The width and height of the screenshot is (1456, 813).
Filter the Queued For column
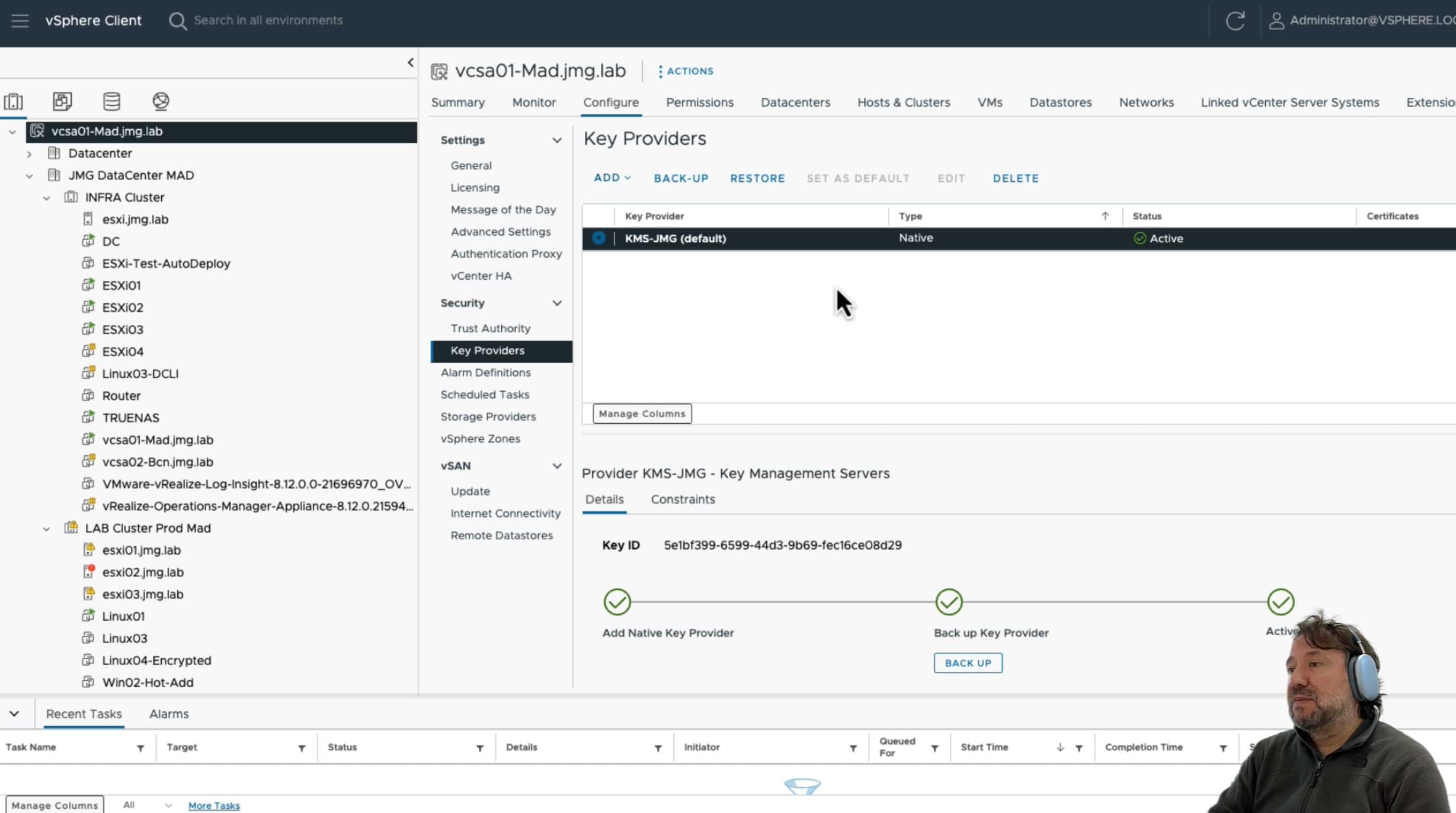coord(935,748)
